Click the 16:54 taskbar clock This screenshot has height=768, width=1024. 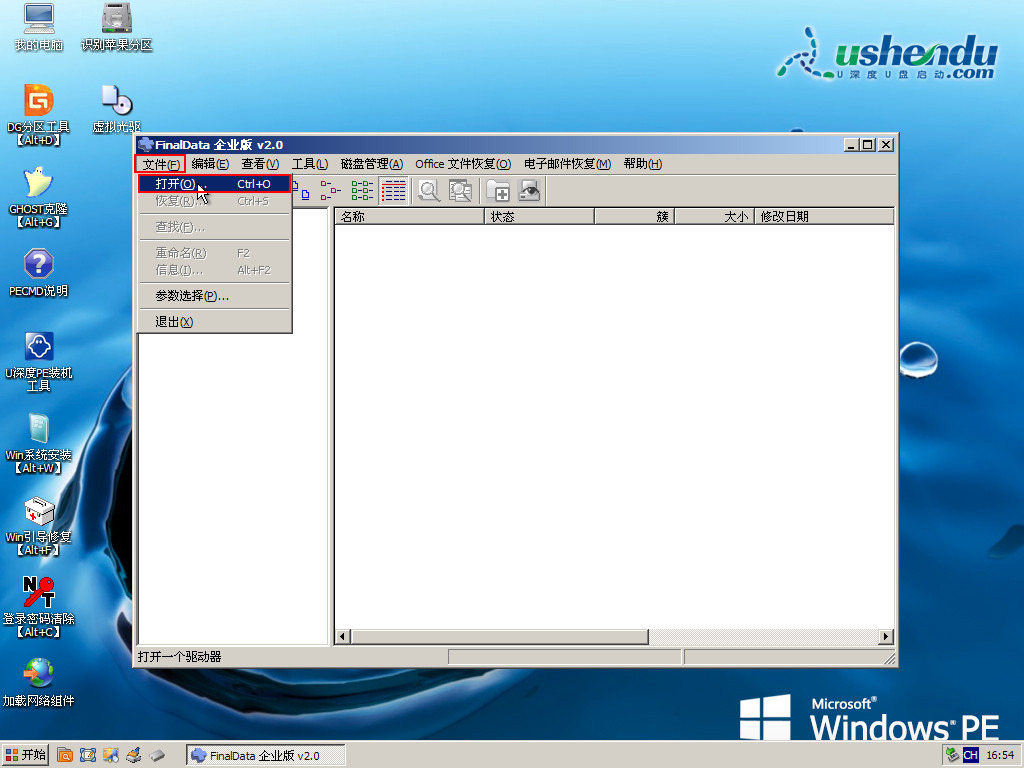1000,755
